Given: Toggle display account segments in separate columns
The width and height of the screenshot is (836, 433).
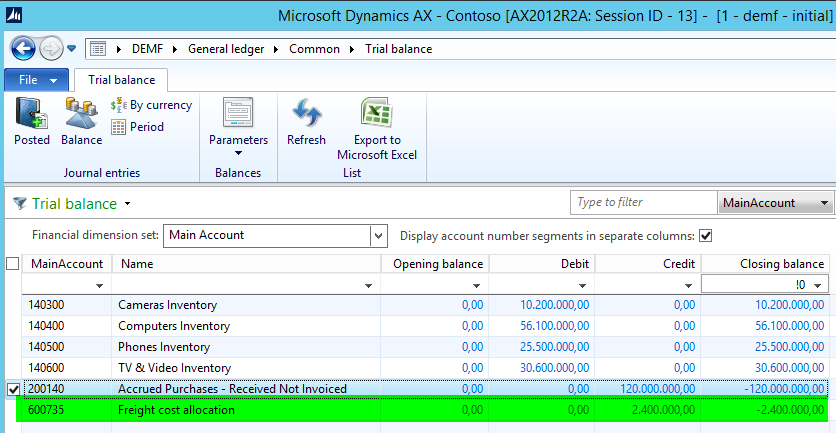Looking at the screenshot, I should click(705, 236).
